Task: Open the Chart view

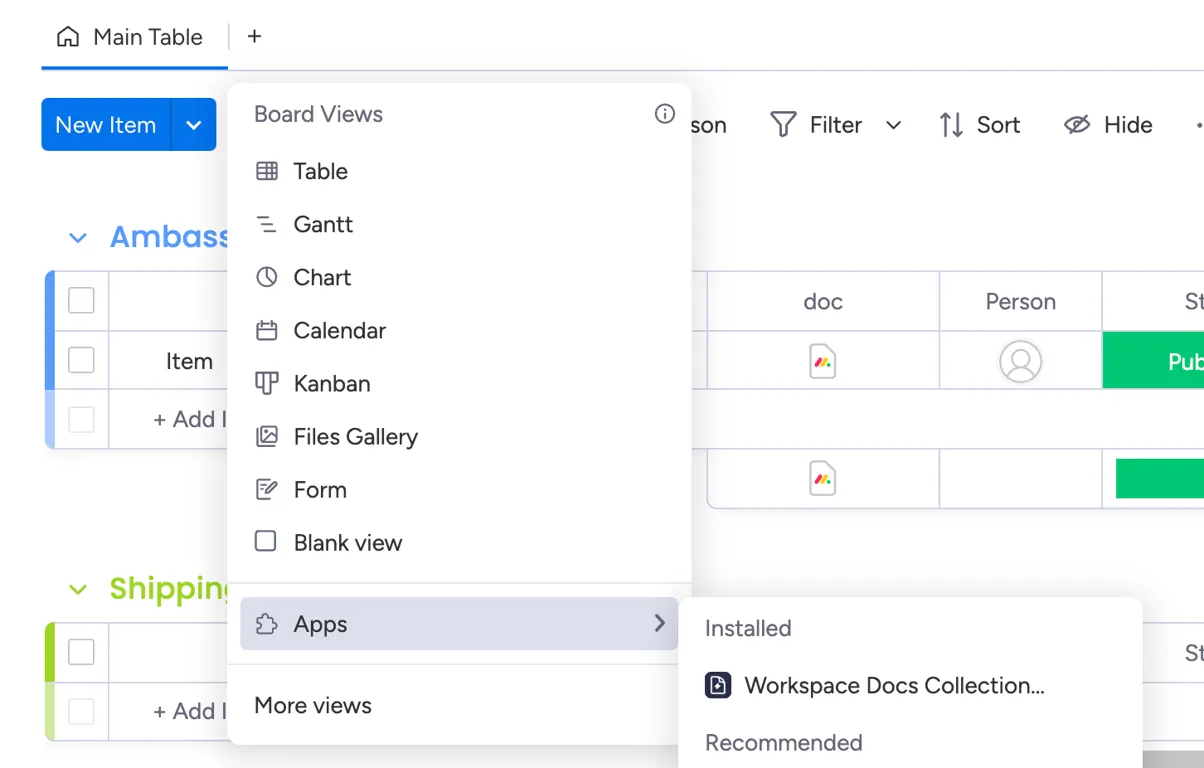Action: [322, 277]
